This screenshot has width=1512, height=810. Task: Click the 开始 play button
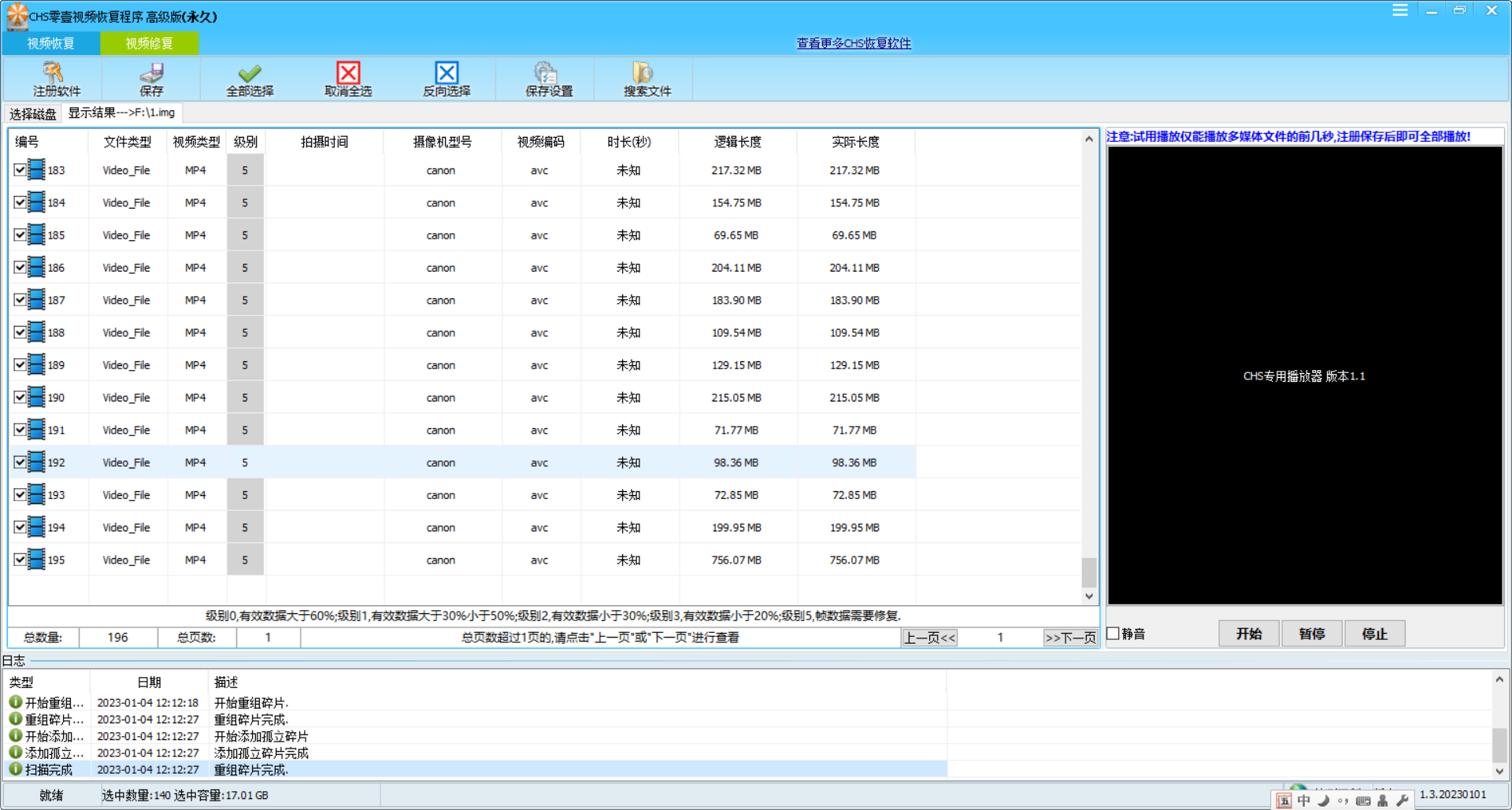click(1249, 634)
